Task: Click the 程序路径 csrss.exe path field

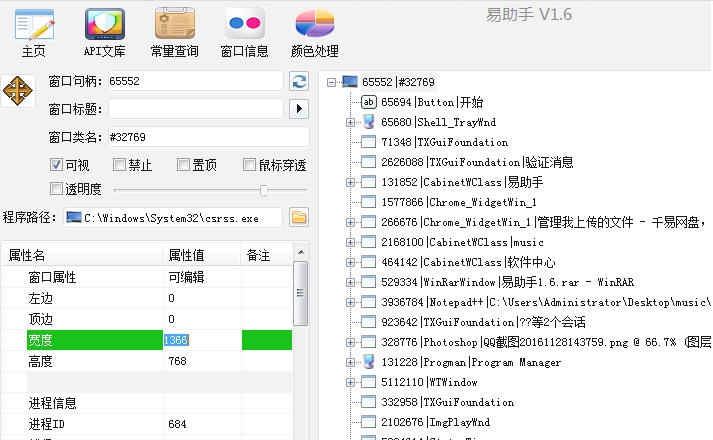Action: coord(173,218)
